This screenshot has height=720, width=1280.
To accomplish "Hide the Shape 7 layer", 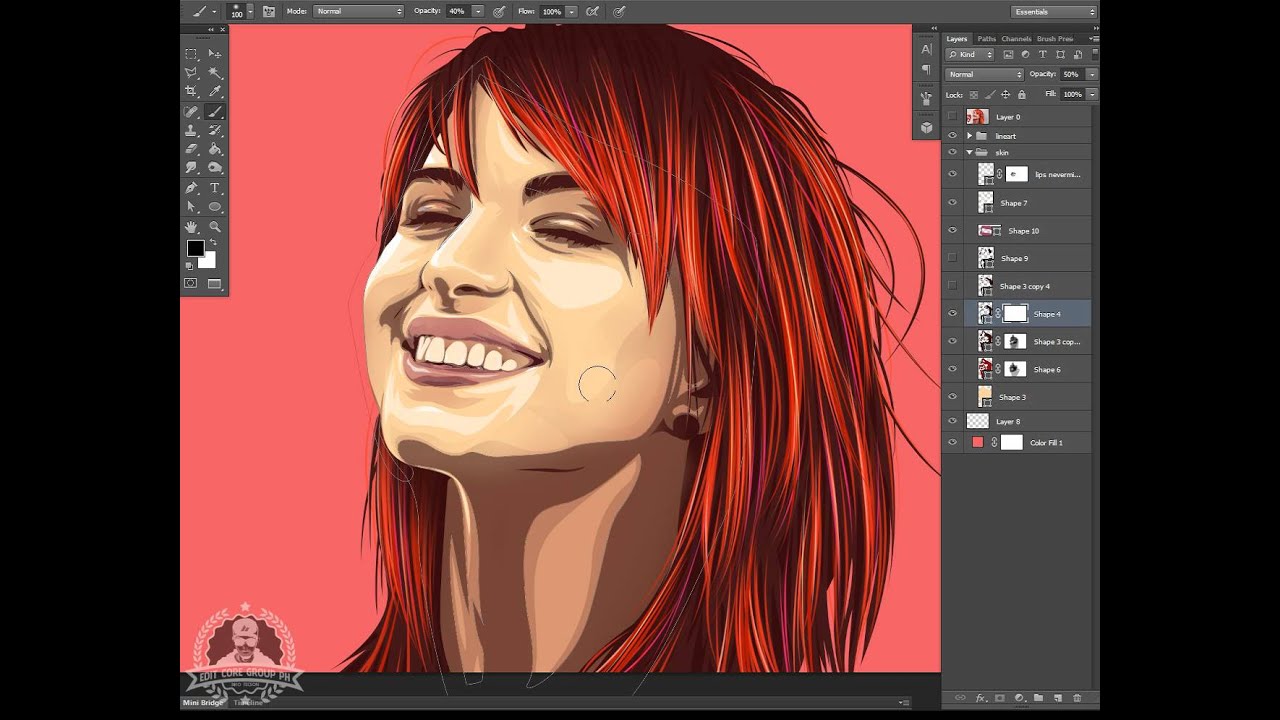I will [952, 202].
